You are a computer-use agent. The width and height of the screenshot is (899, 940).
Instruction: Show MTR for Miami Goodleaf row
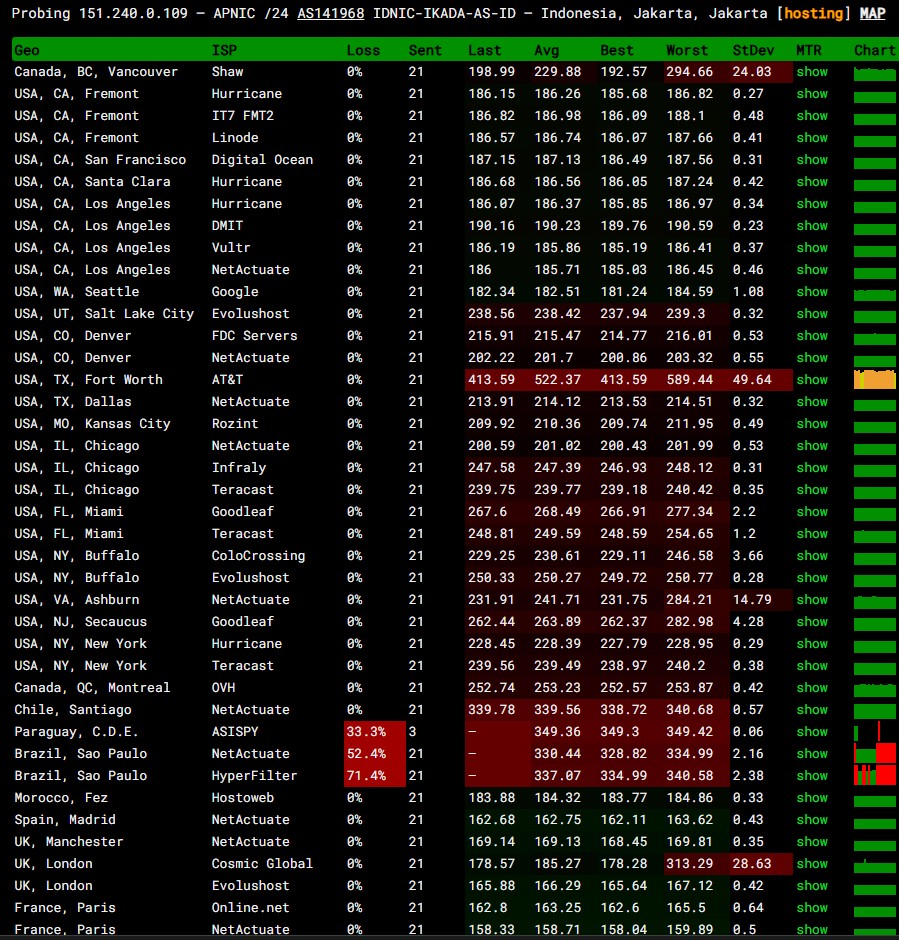811,511
